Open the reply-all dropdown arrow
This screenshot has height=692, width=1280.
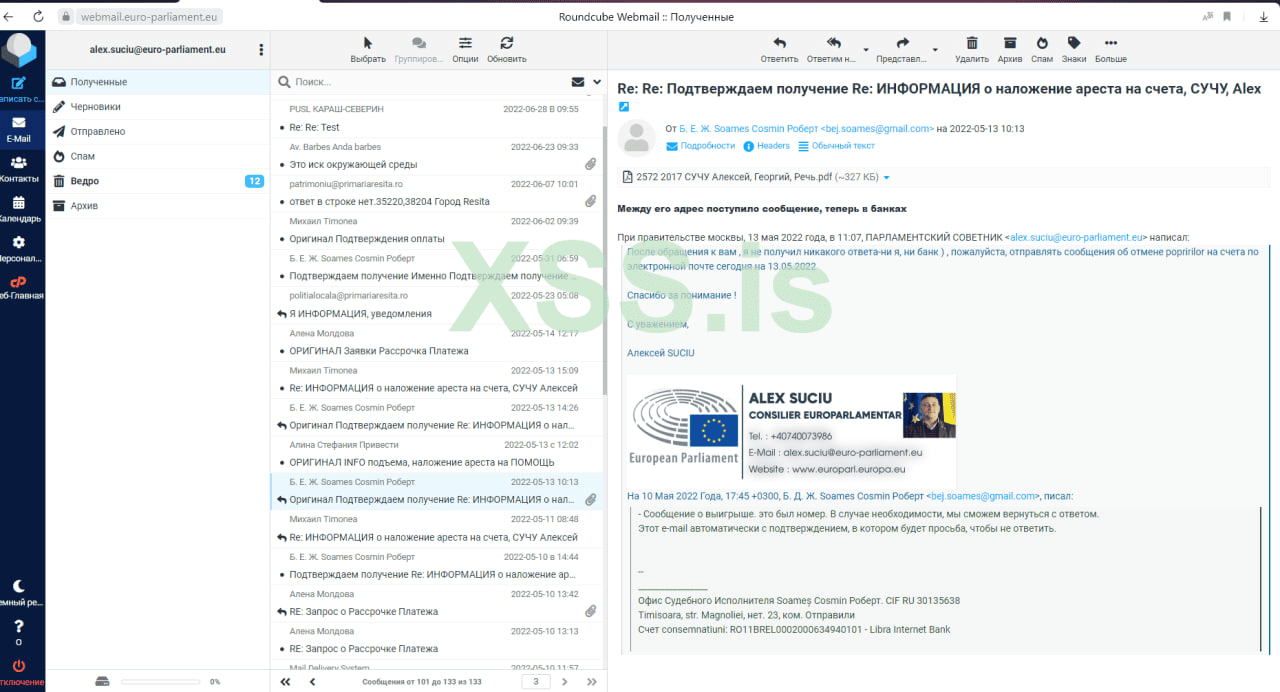point(865,49)
